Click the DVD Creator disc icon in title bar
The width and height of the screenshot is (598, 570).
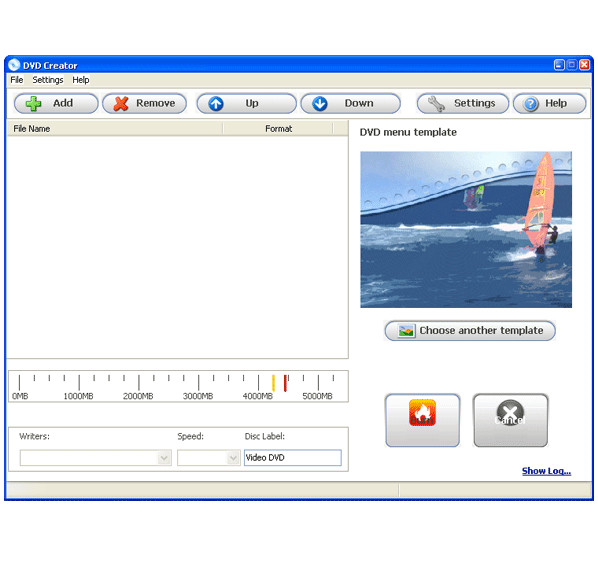point(14,65)
